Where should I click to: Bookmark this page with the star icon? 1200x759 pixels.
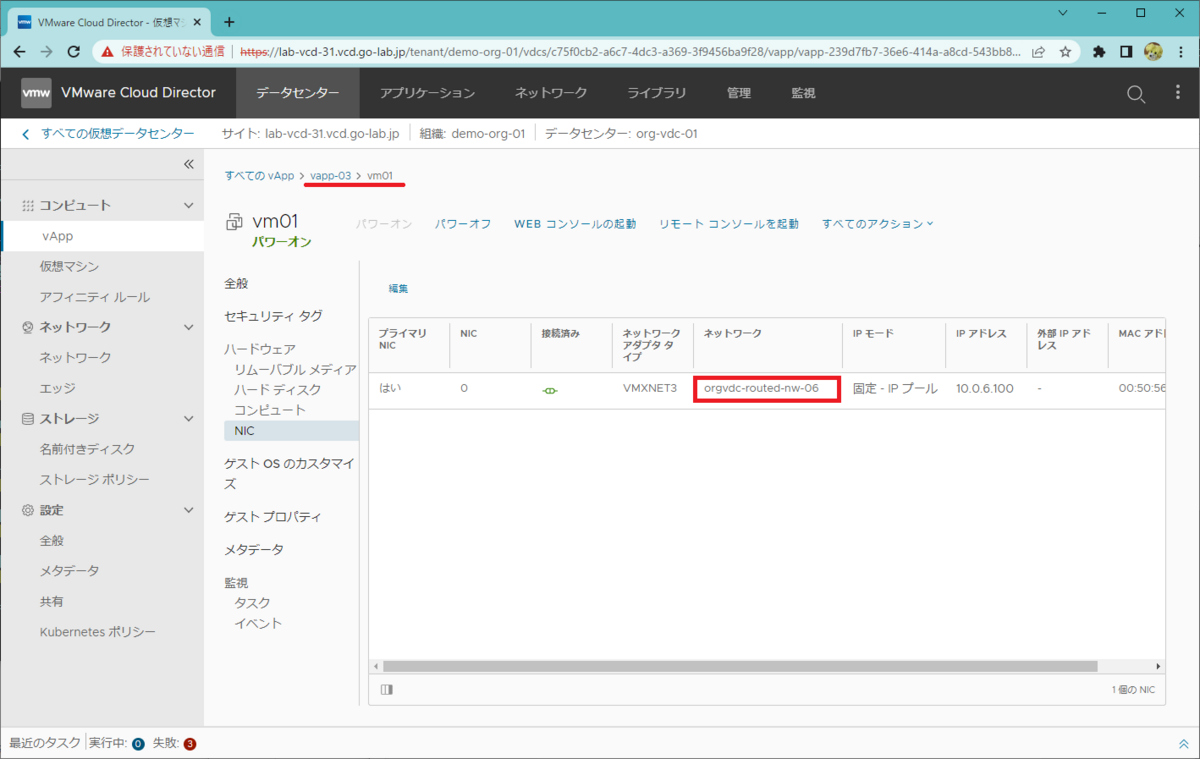[1066, 51]
